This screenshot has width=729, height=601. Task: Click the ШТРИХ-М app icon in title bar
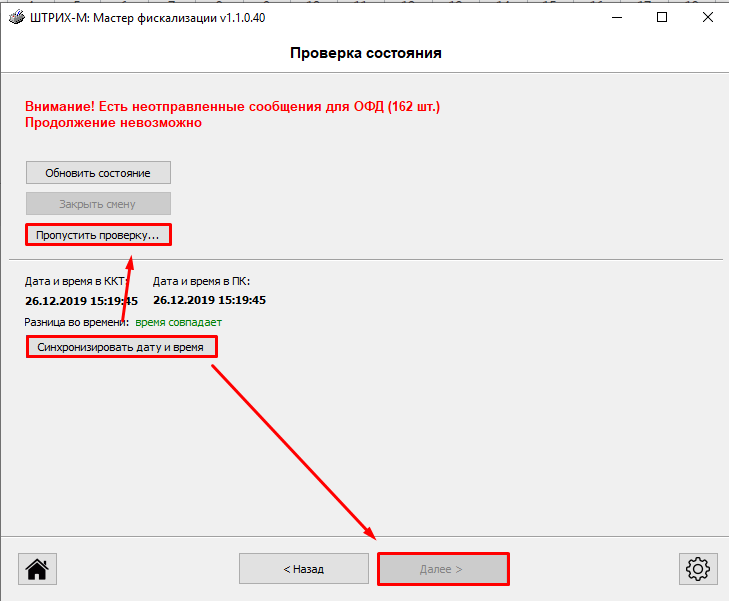click(x=16, y=18)
